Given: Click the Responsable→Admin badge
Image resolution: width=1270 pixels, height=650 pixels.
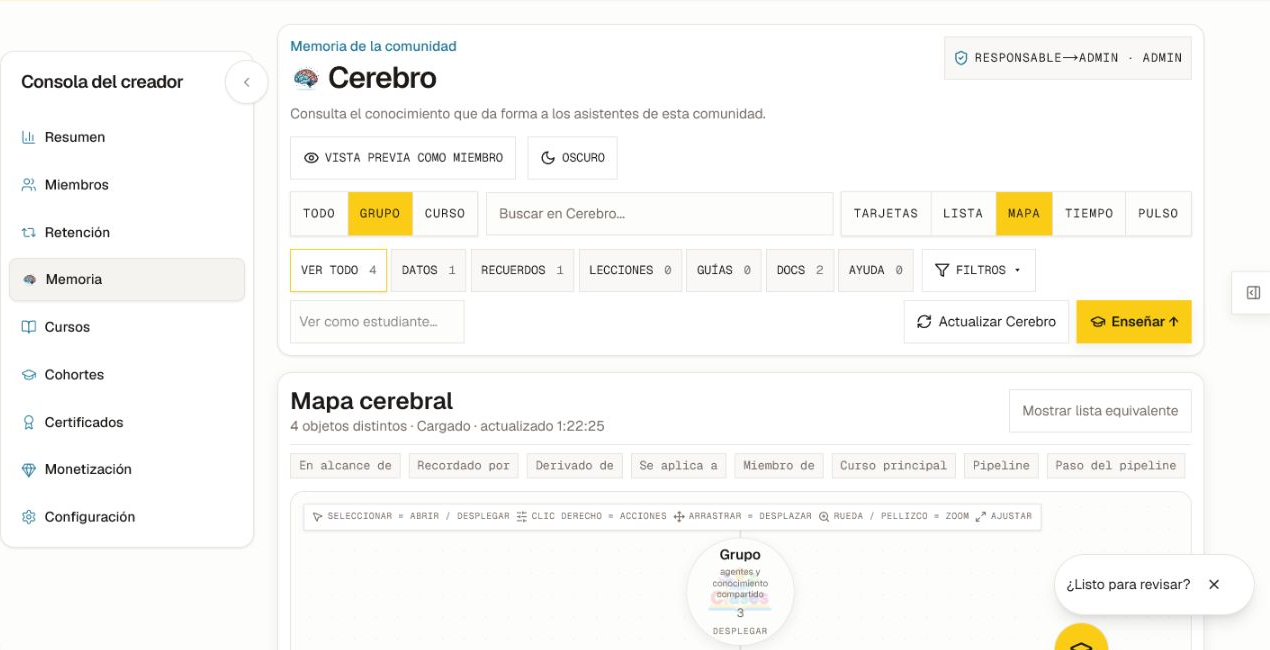Looking at the screenshot, I should [x=1068, y=58].
